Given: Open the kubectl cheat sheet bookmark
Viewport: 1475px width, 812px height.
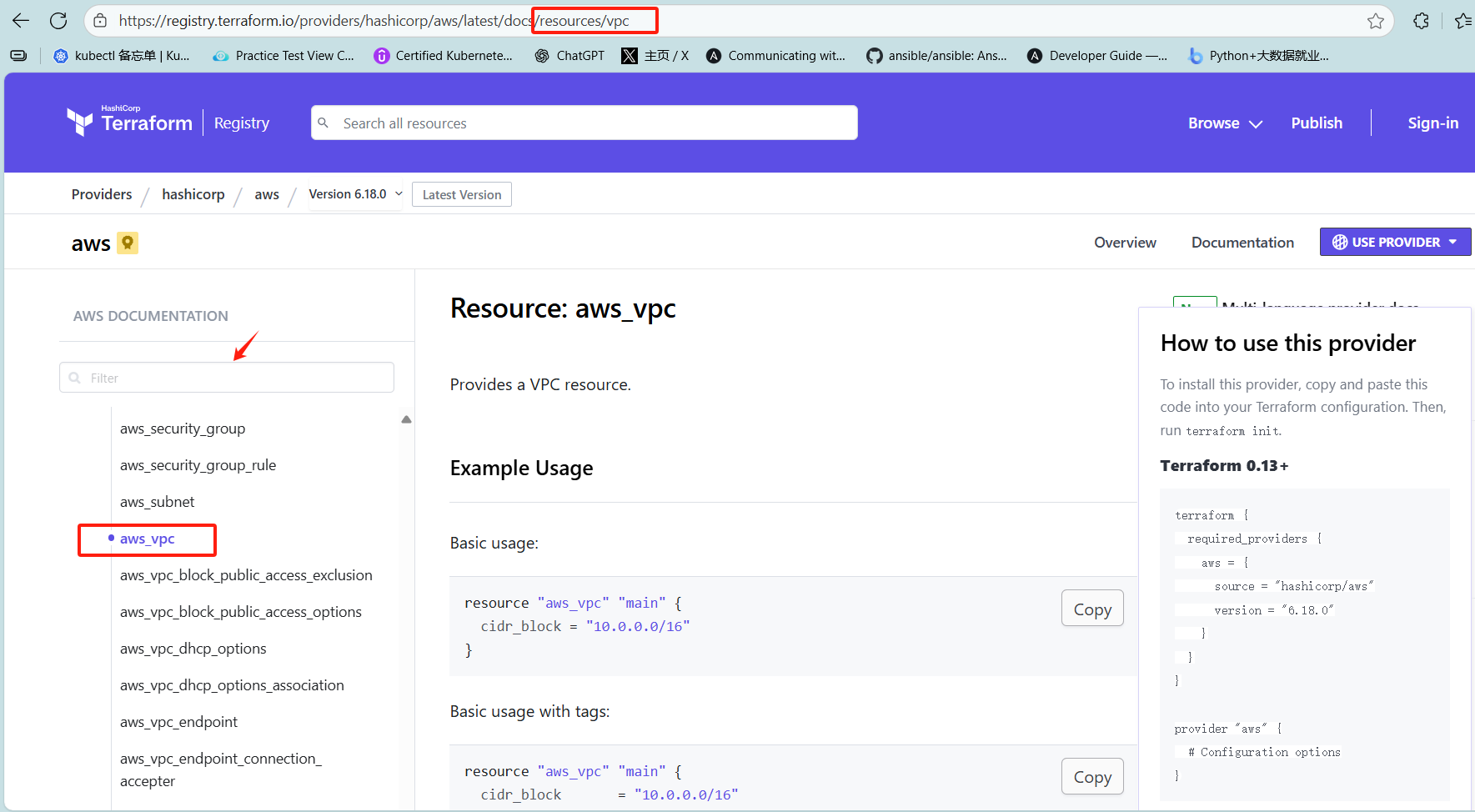Looking at the screenshot, I should [122, 56].
